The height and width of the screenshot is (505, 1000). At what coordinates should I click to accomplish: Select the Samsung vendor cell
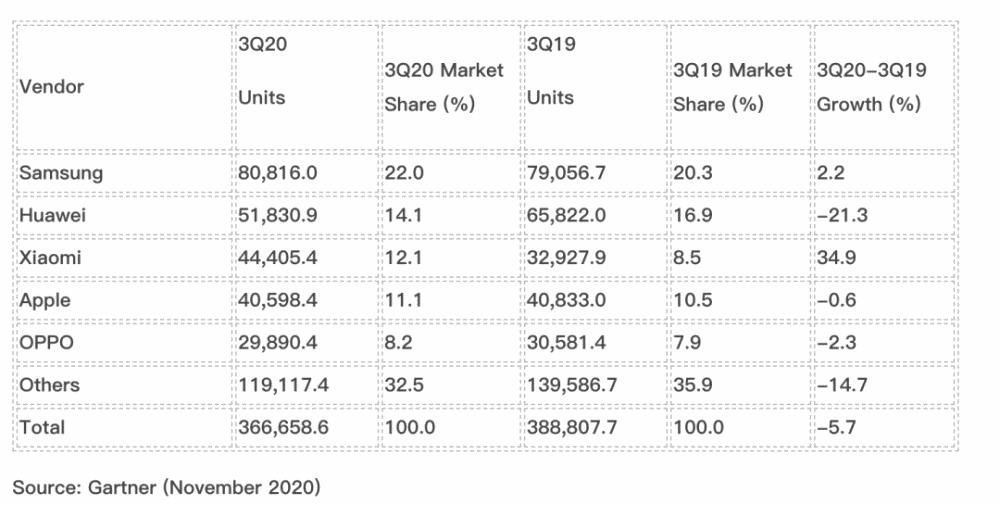[61, 172]
